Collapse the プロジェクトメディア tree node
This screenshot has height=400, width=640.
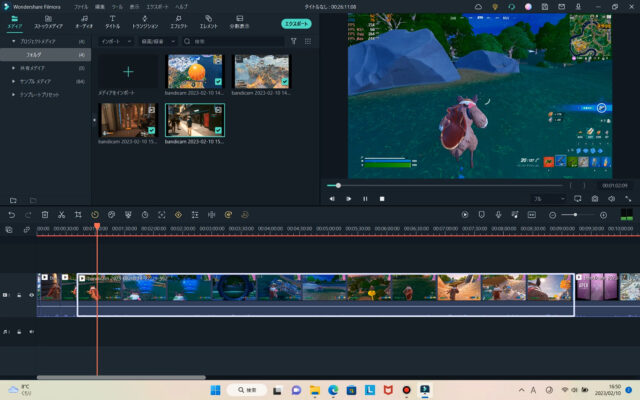[13, 41]
